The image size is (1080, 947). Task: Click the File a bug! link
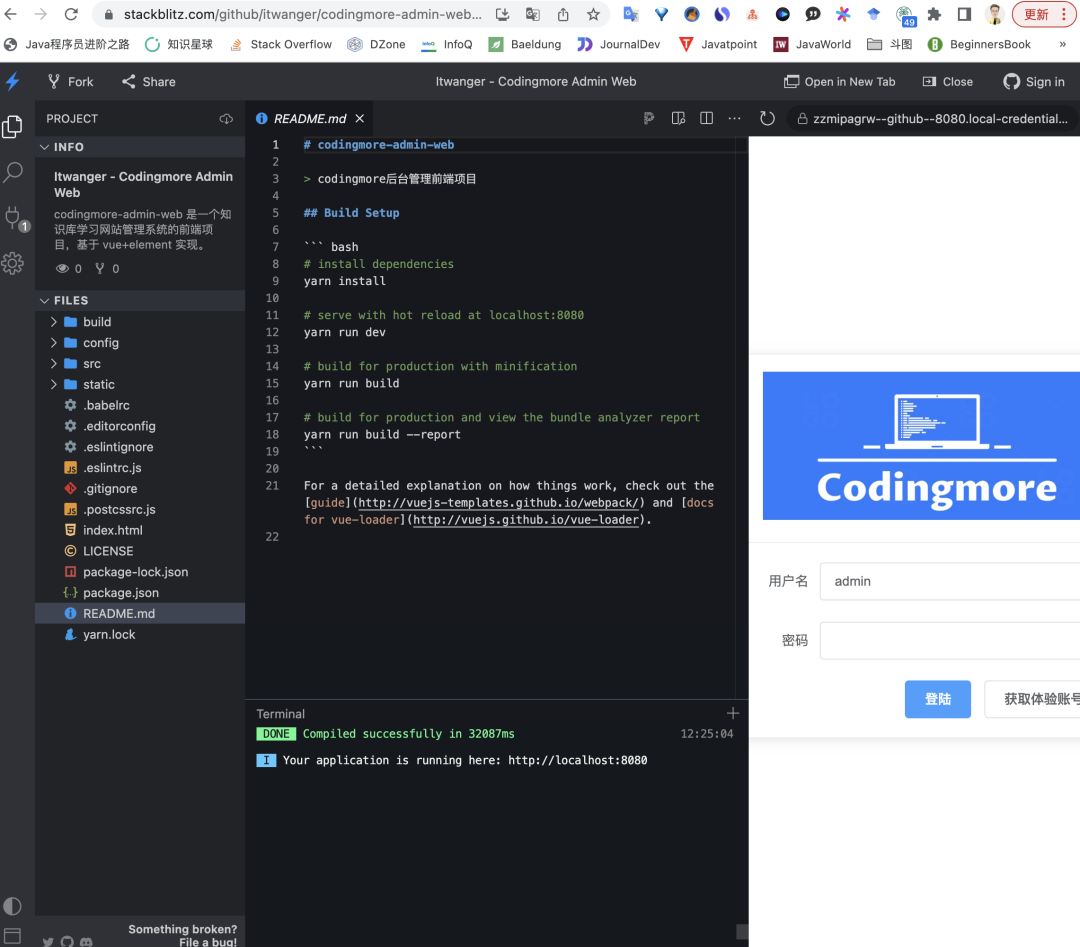207,941
